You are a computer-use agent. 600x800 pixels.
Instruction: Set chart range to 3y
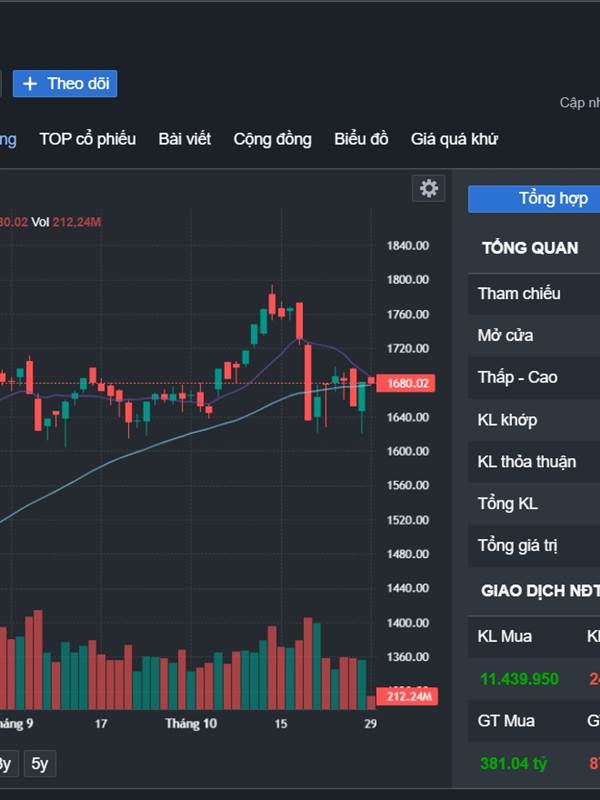(5, 764)
